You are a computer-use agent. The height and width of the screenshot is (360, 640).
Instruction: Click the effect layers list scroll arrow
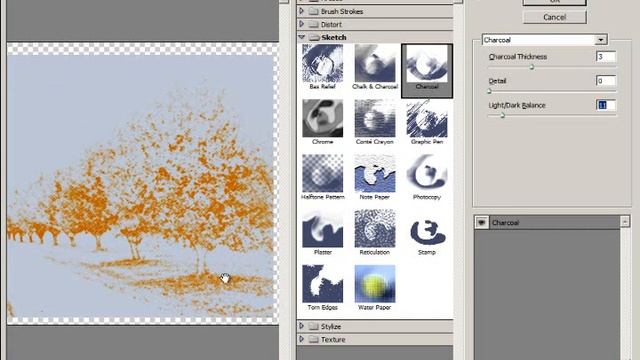tap(625, 222)
